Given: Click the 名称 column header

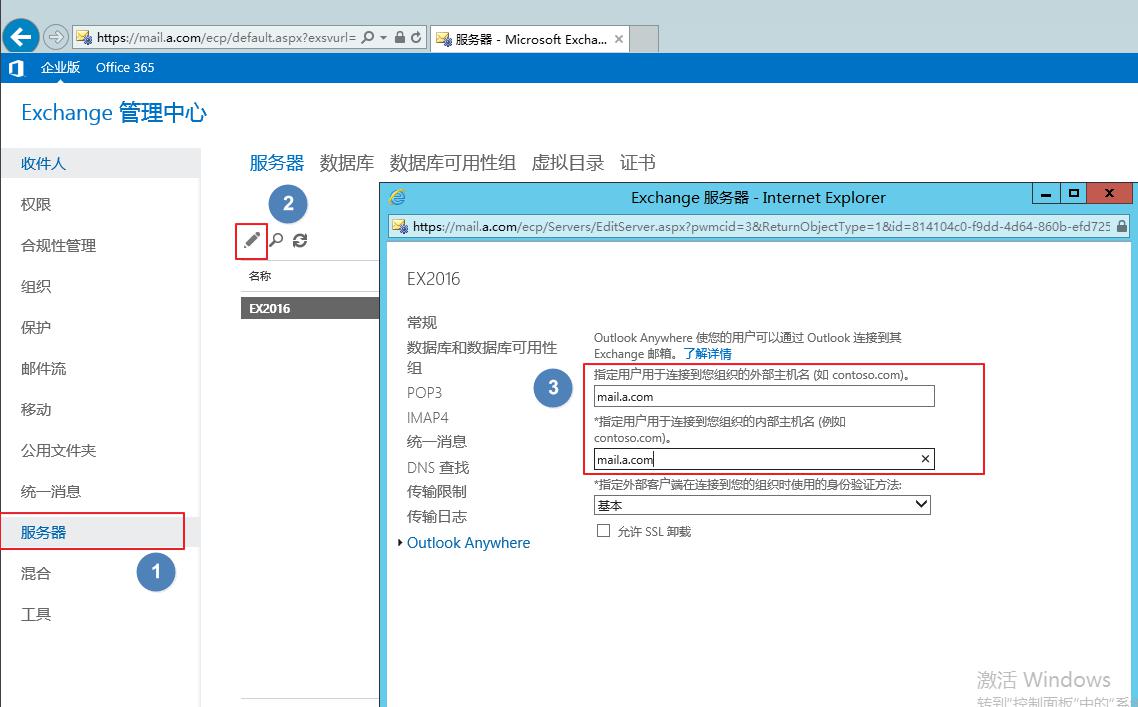Looking at the screenshot, I should tap(260, 276).
